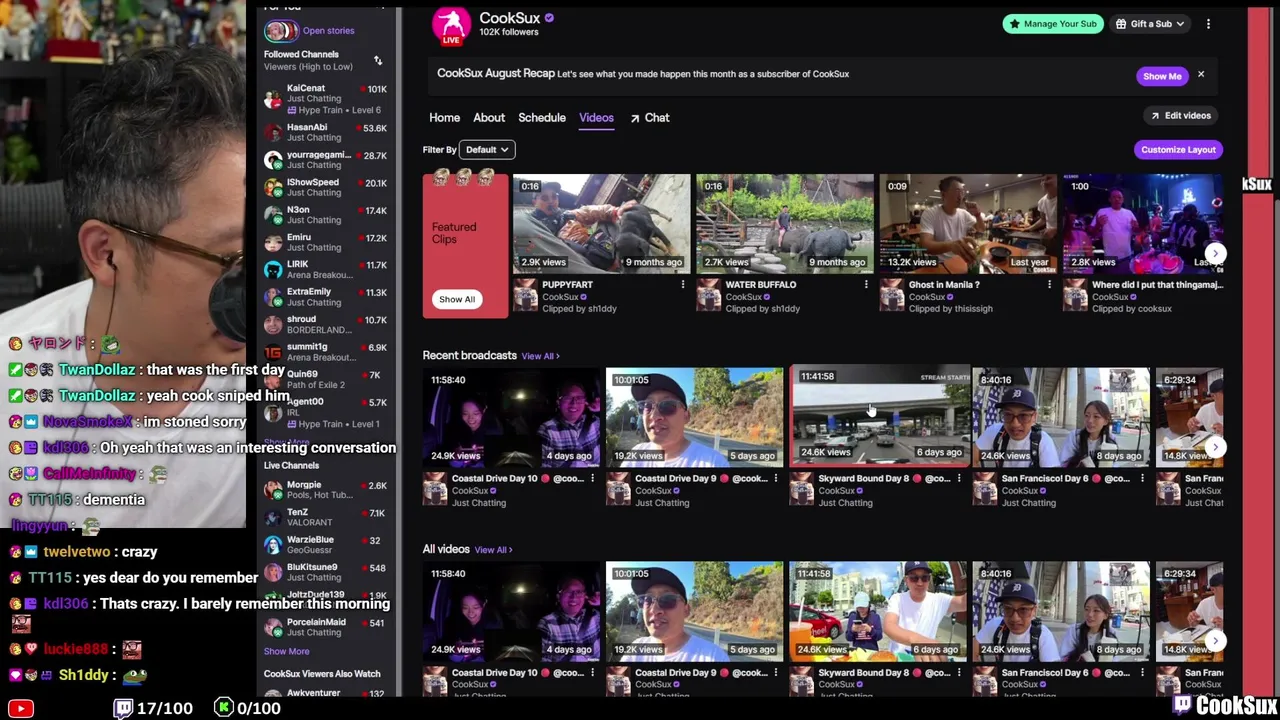Dismiss the CookSux August Recap banner

point(1201,75)
